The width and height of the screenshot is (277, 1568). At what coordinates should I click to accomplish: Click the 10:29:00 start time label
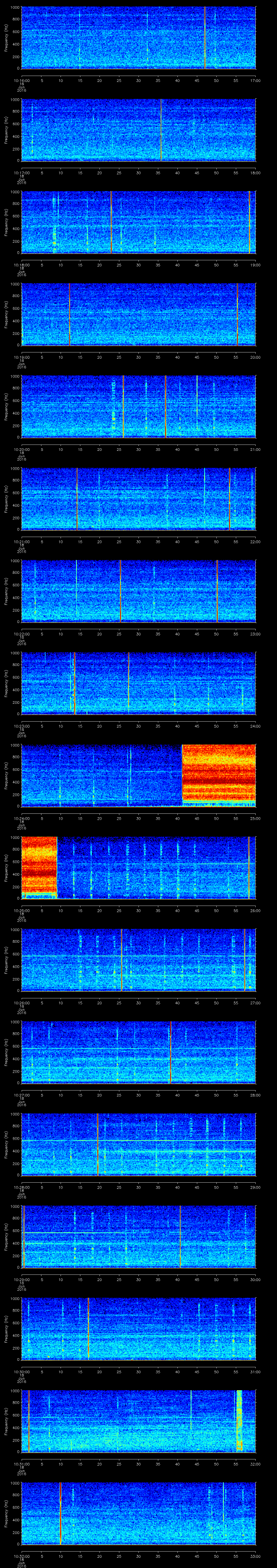pyautogui.click(x=22, y=1279)
